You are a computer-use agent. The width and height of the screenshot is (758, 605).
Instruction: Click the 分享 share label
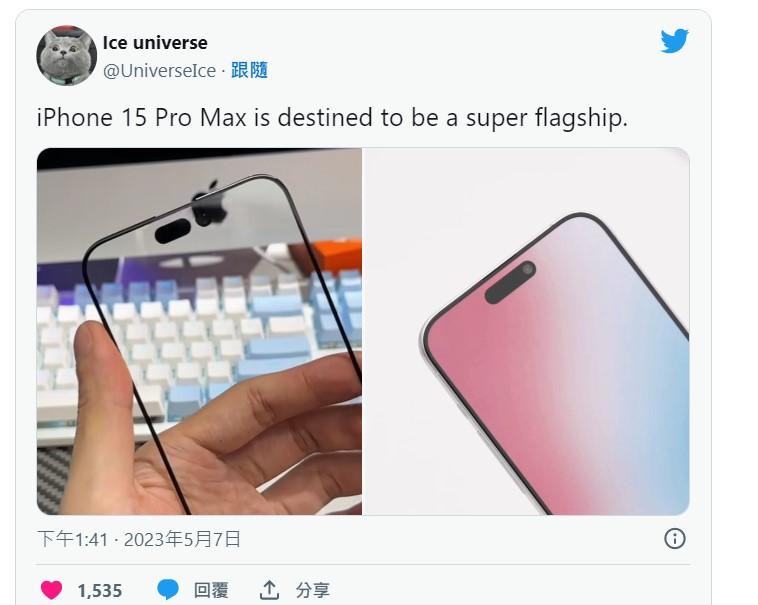pos(313,590)
